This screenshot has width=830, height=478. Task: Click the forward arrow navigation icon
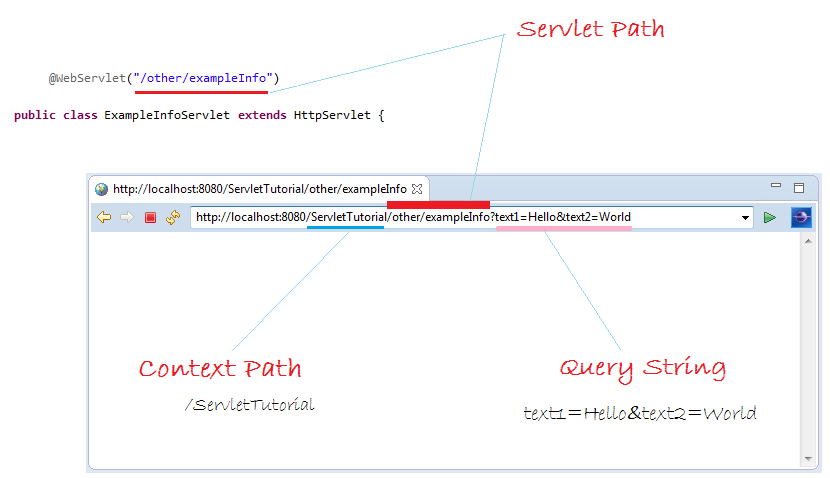click(x=127, y=218)
